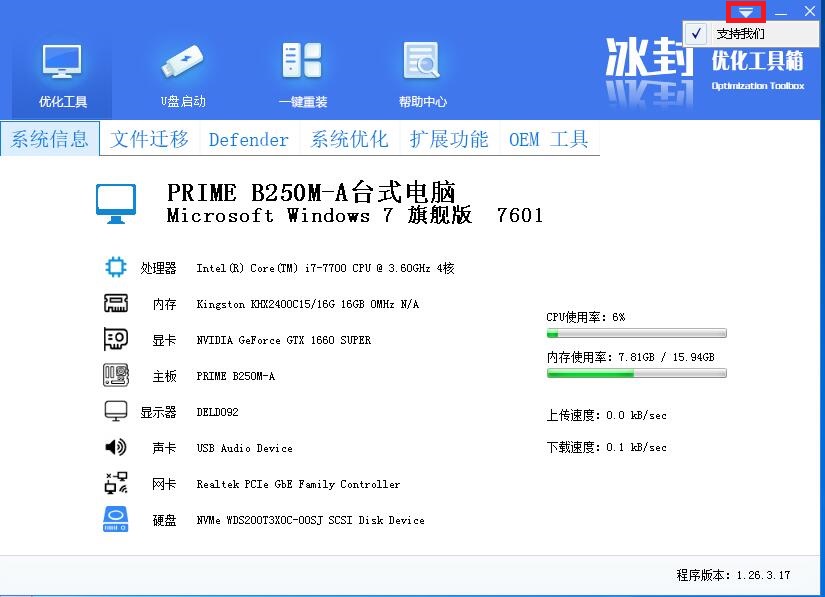The height and width of the screenshot is (597, 825).
Task: Open the 系统优化 tab
Action: 349,139
